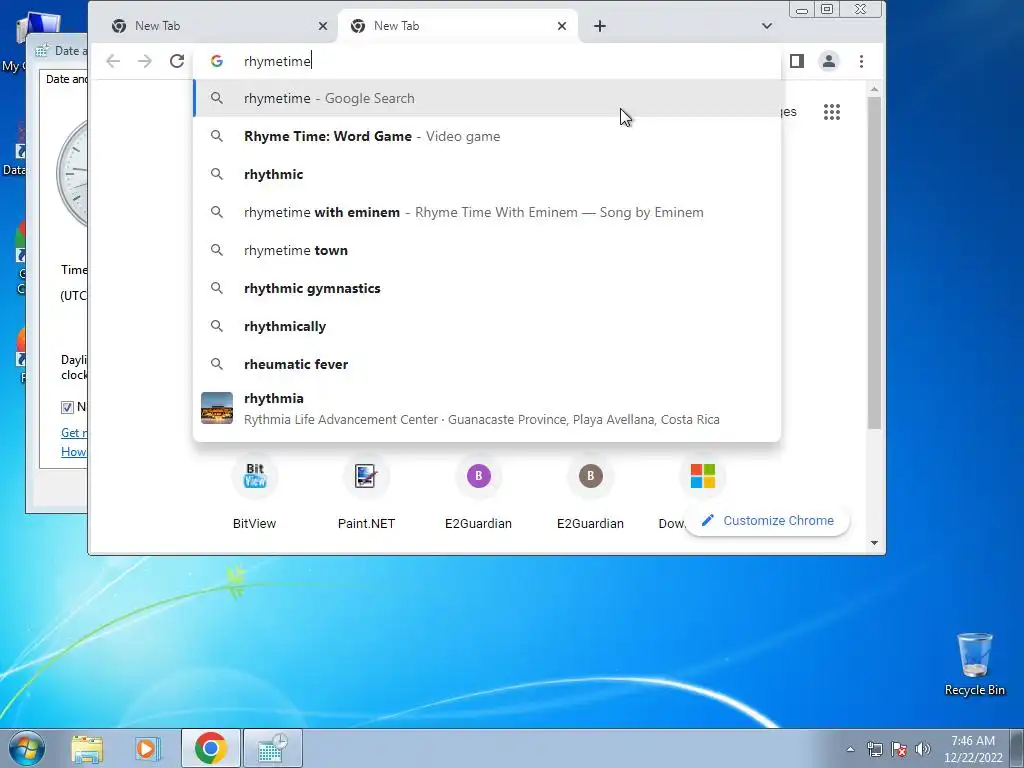
Task: Close the second, active New Tab
Action: (562, 26)
